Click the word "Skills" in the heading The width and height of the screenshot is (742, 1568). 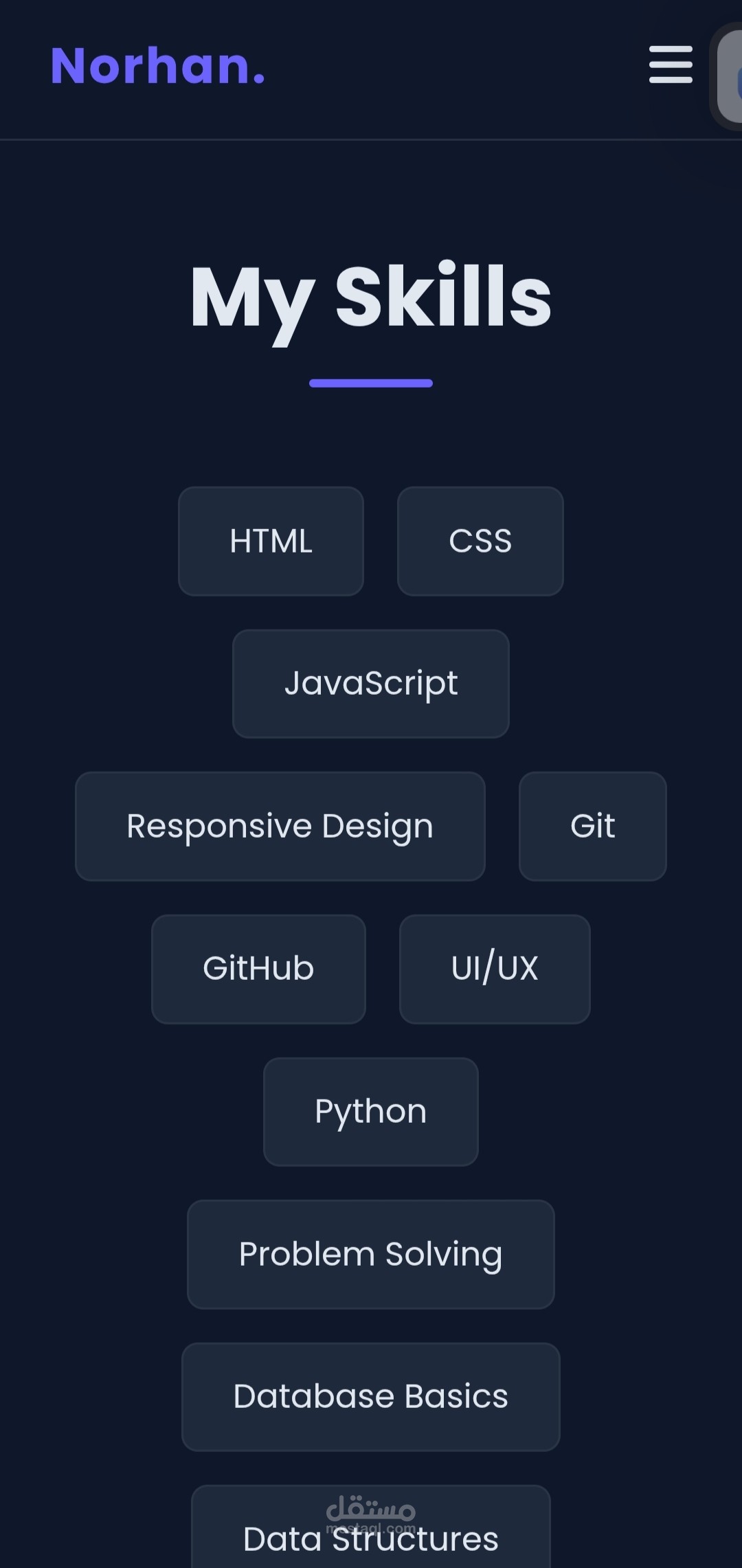(443, 297)
